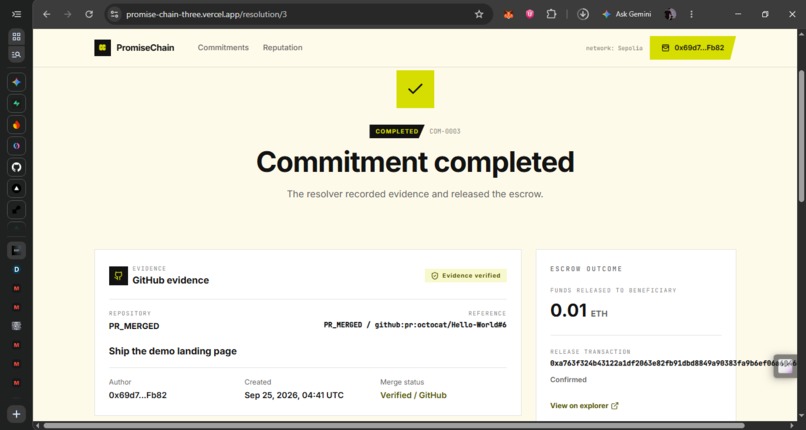Select the network: Sepolia label
The height and width of the screenshot is (430, 806).
614,48
